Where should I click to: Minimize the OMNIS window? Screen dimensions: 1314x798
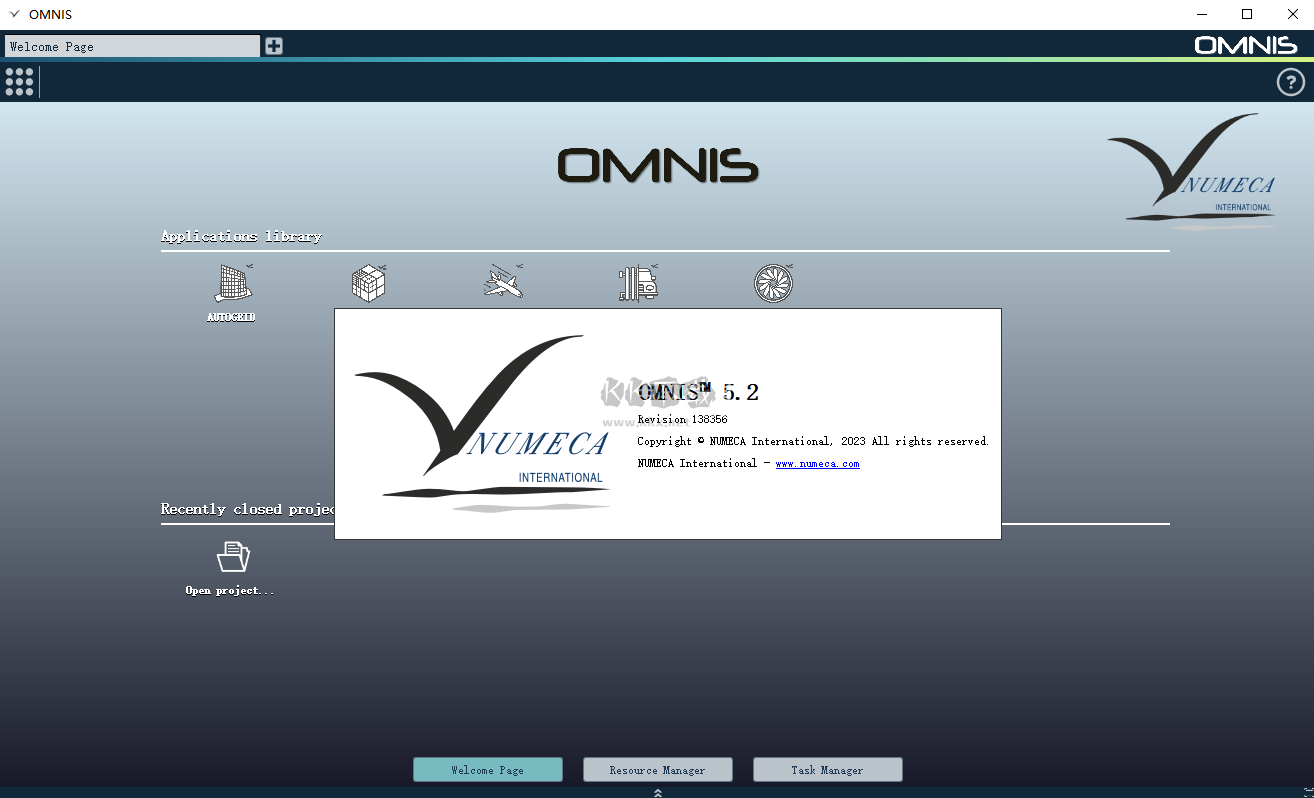(1201, 14)
